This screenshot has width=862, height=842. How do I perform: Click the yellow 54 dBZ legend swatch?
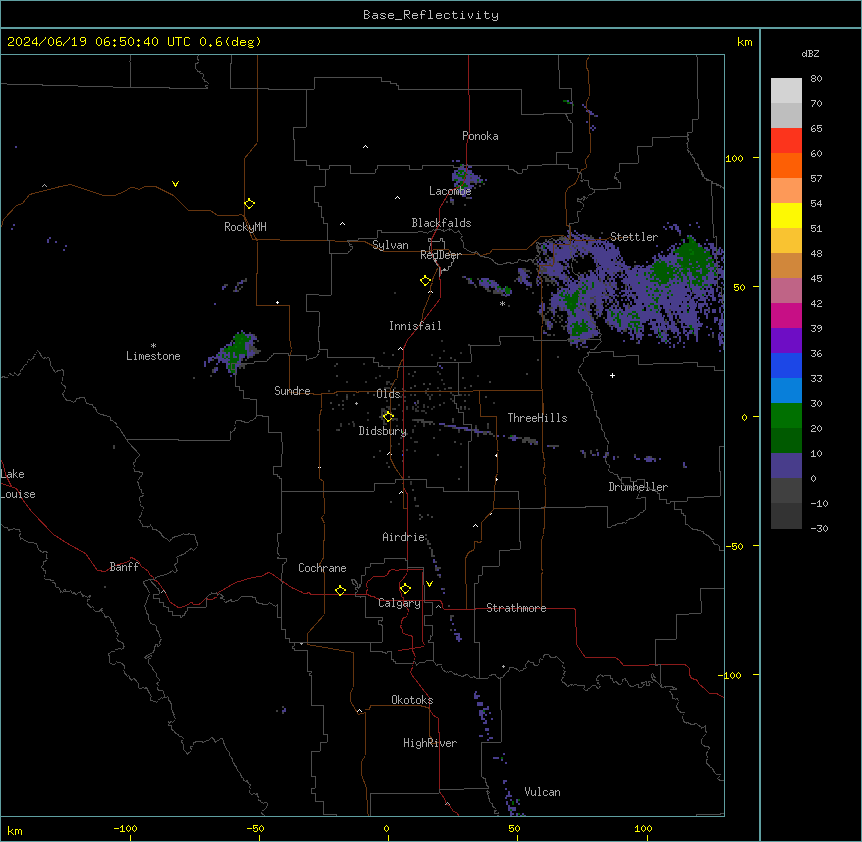pos(786,215)
